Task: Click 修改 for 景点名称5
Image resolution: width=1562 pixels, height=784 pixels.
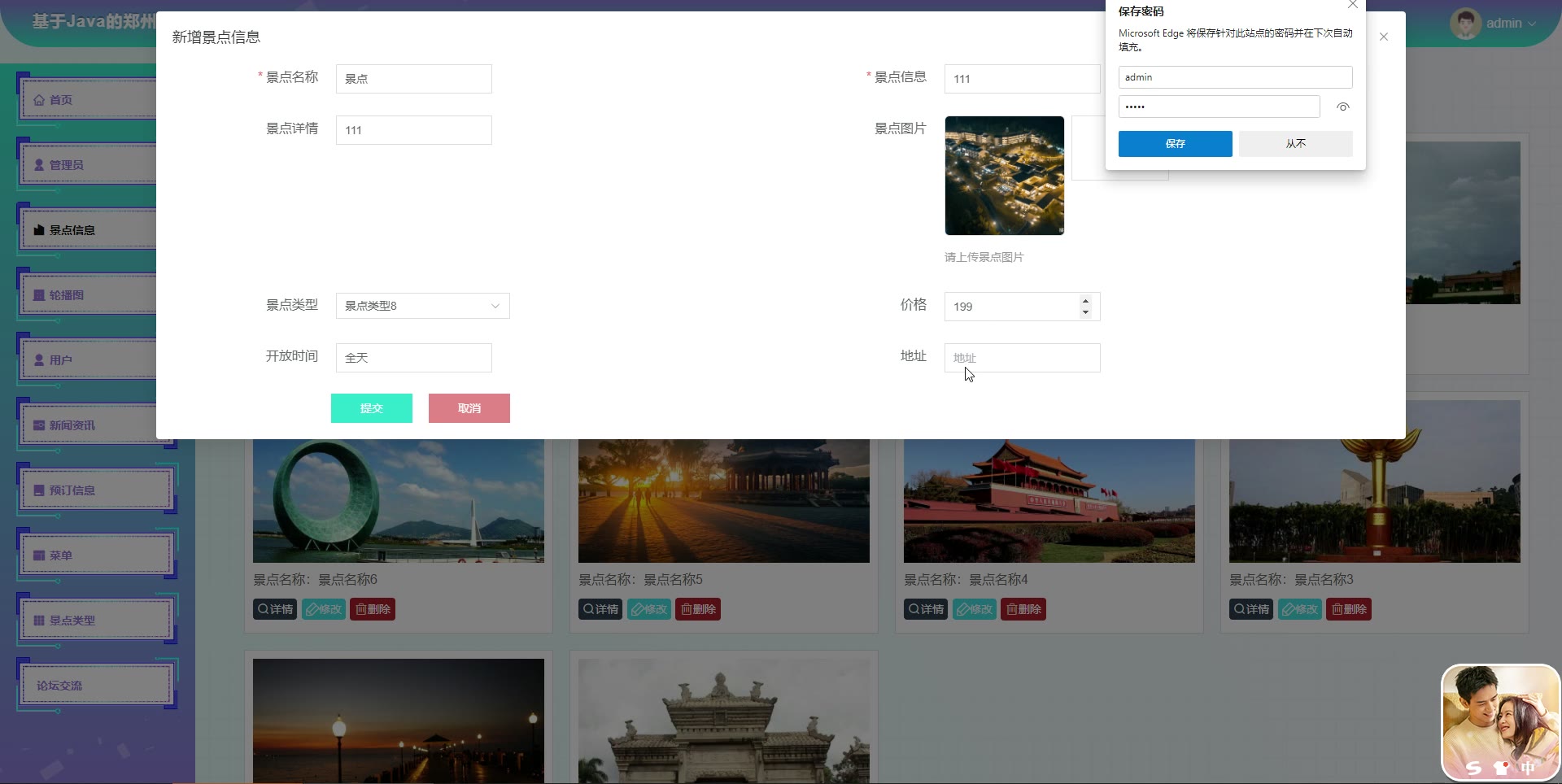Action: tap(649, 609)
